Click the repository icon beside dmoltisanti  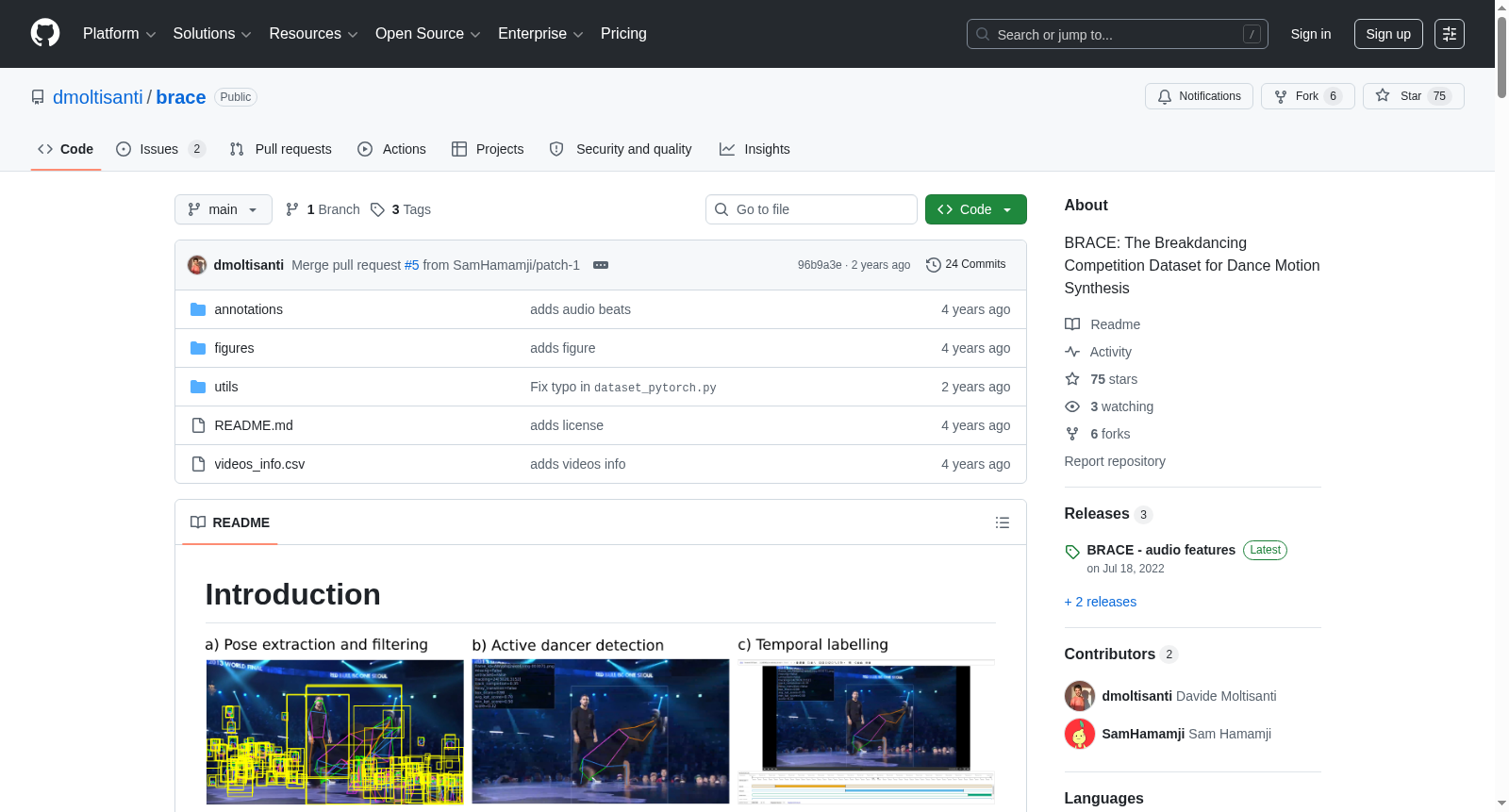[38, 97]
